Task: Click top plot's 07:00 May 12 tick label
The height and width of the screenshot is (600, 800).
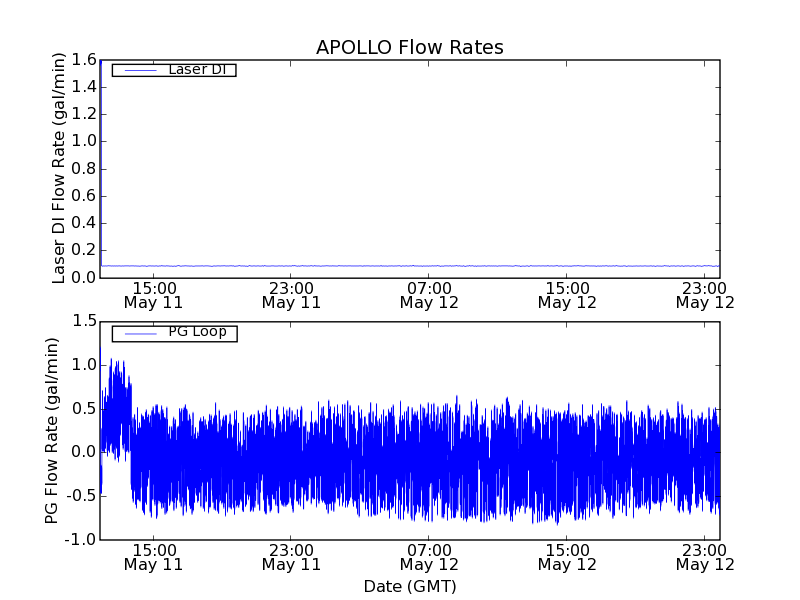Action: coord(428,294)
